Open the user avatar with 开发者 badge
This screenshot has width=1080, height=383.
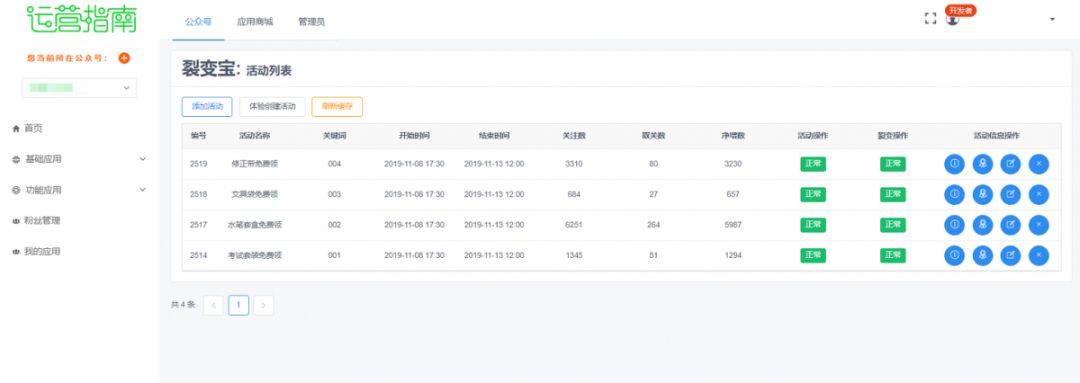(953, 19)
